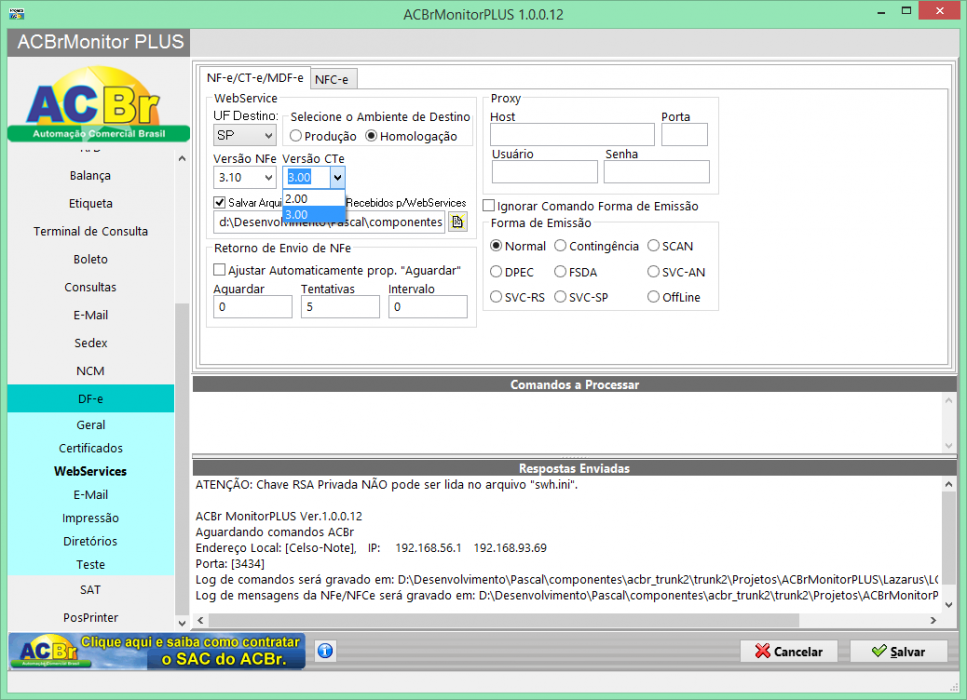Open the top-level E-Mail section

[x=91, y=315]
